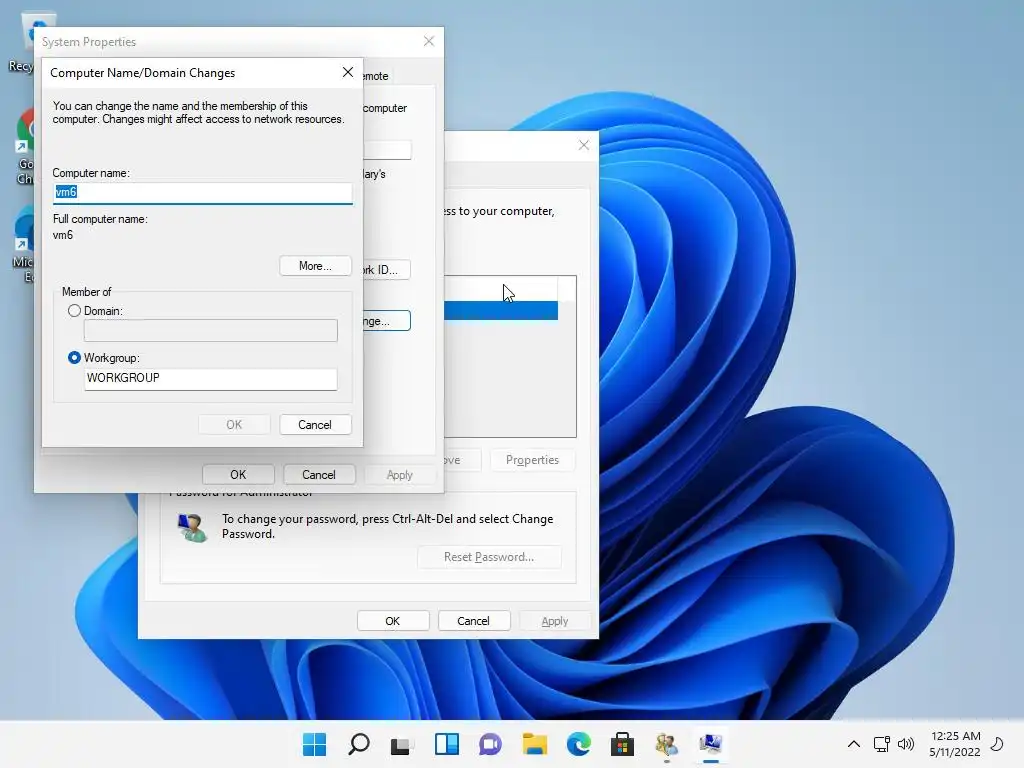
Task: Click the Reset Password... button
Action: pos(489,557)
